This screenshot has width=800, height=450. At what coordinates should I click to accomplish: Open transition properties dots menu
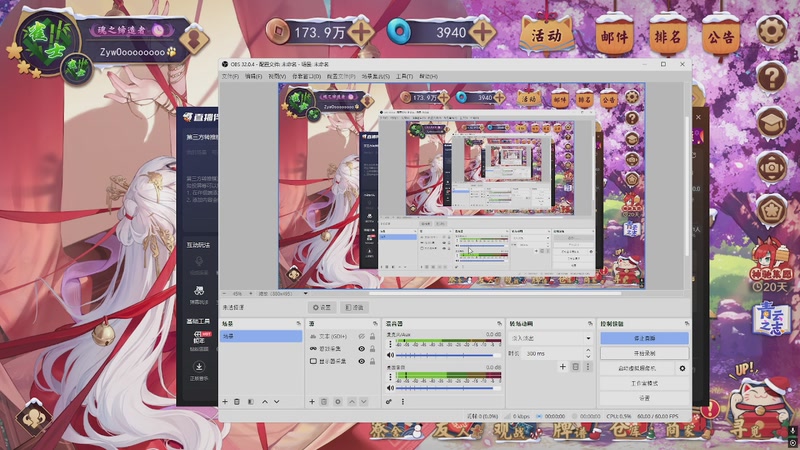pyautogui.click(x=588, y=367)
